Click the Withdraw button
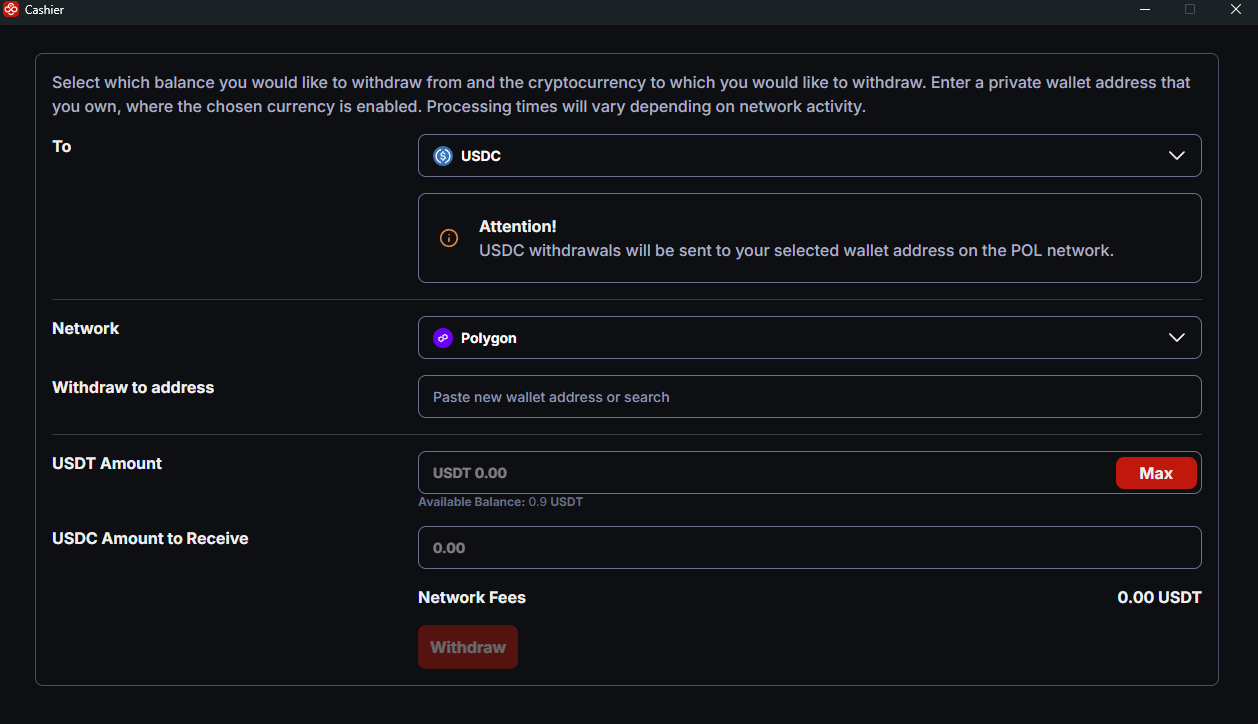 (x=468, y=647)
